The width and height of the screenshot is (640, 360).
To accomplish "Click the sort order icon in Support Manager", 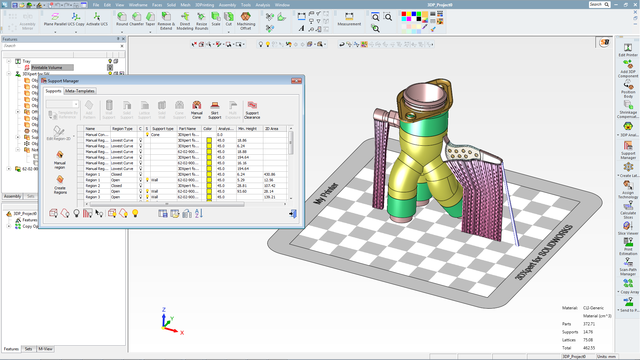I will [x=199, y=213].
